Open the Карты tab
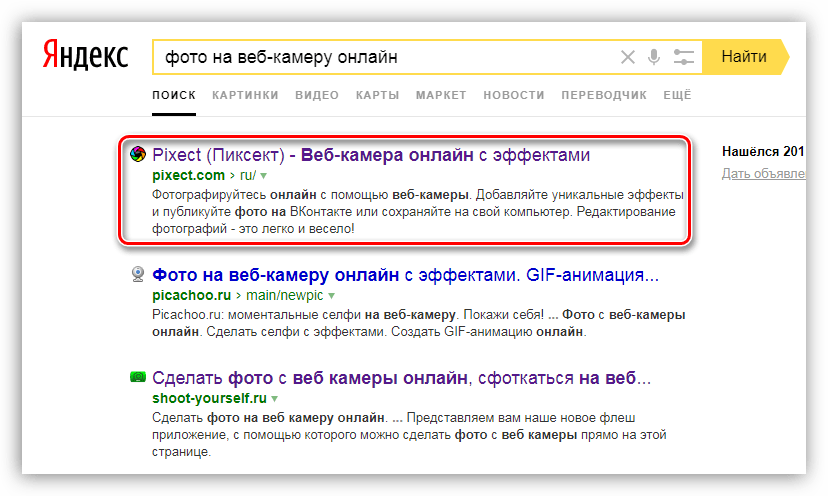This screenshot has height=496, width=828. pyautogui.click(x=377, y=95)
